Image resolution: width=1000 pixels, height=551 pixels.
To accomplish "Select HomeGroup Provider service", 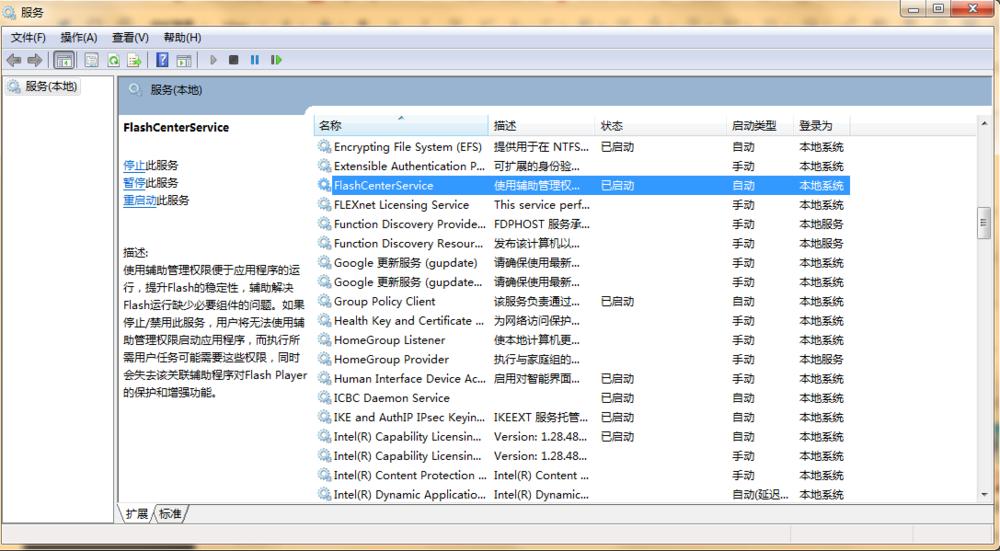I will click(x=582, y=360).
